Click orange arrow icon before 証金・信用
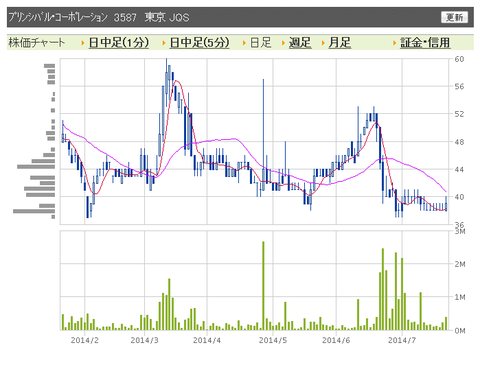Viewport: 480px width, 367px height. click(394, 43)
